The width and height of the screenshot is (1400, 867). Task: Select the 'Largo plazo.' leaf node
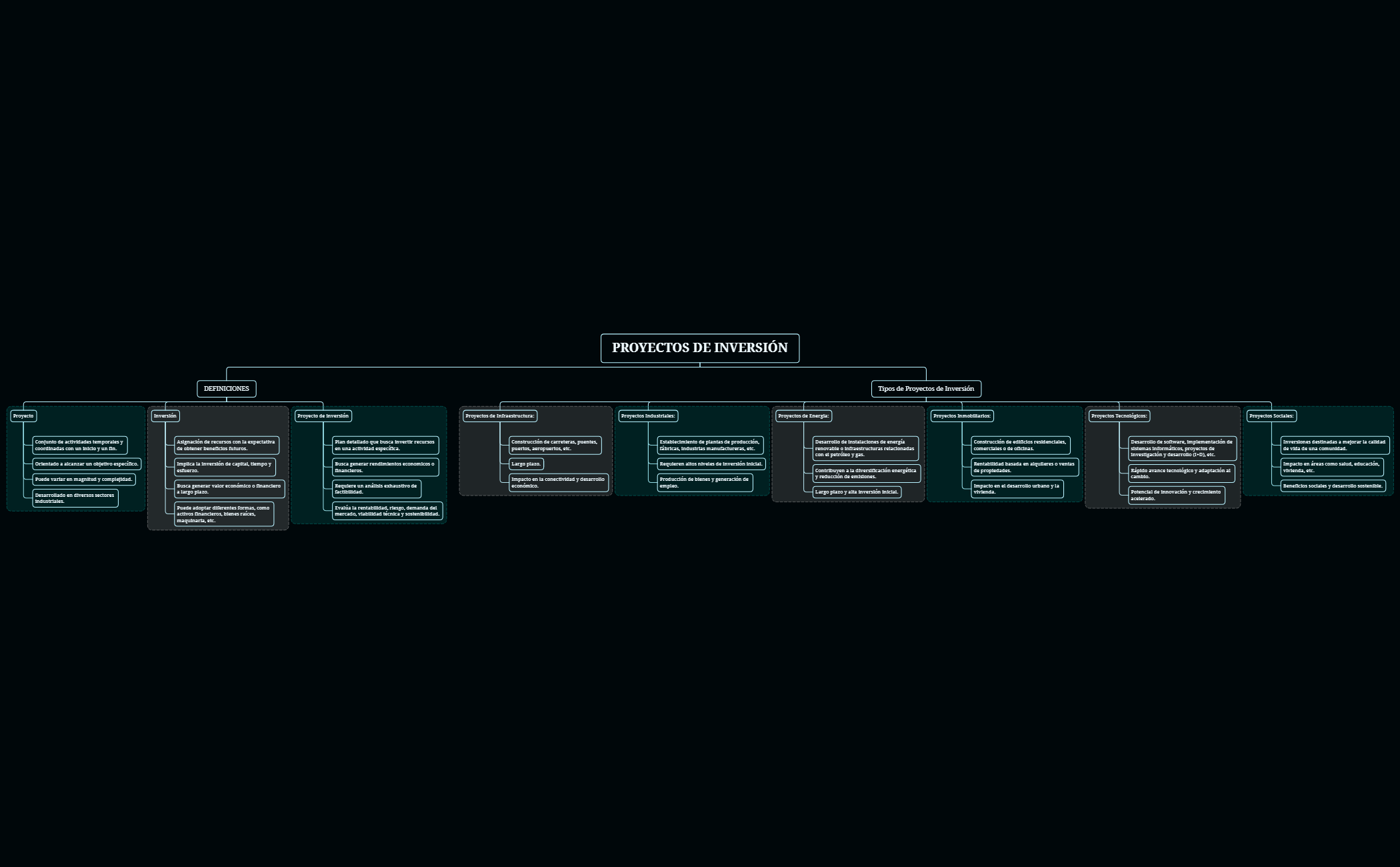525,464
